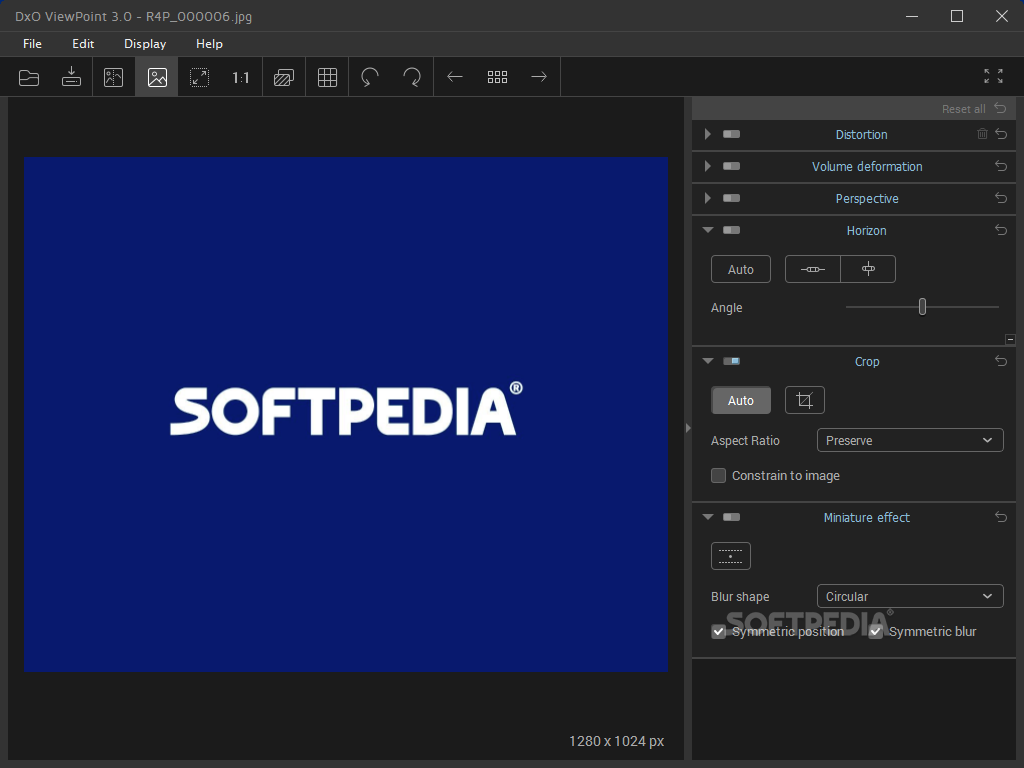This screenshot has width=1024, height=768.
Task: Set zoom to 1:1
Action: [x=240, y=78]
